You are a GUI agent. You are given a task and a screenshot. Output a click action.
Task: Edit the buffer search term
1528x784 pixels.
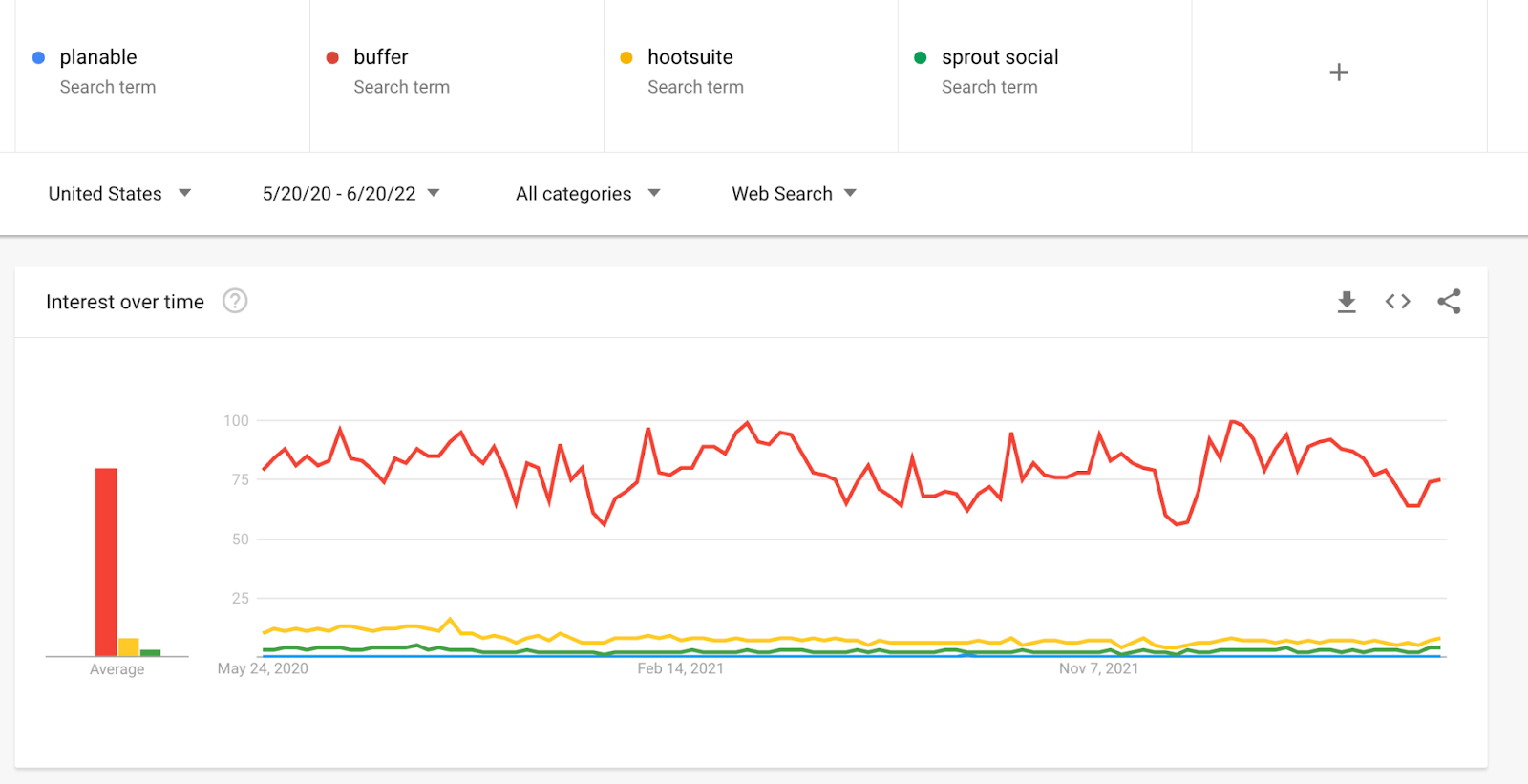381,57
